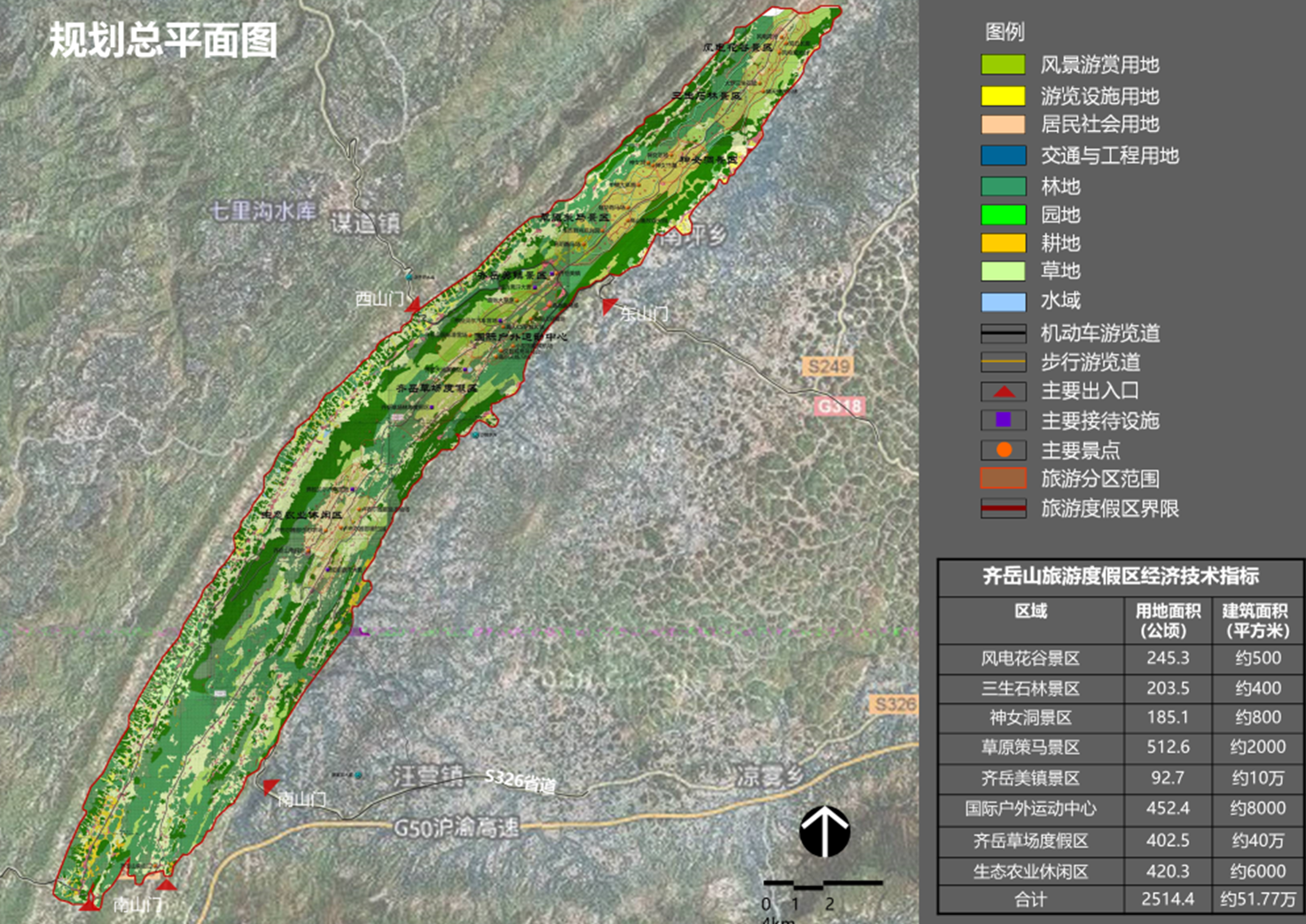Click the map scale bar

click(822, 883)
